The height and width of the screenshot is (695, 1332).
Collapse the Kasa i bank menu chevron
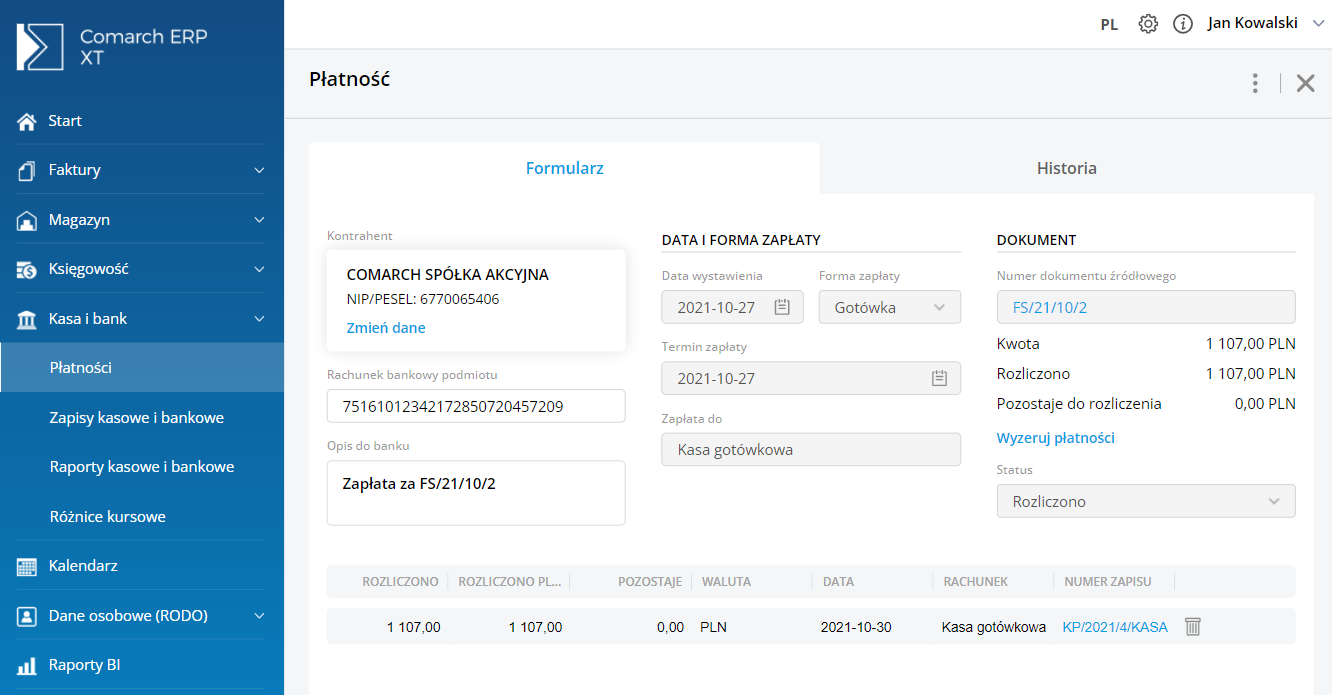259,319
